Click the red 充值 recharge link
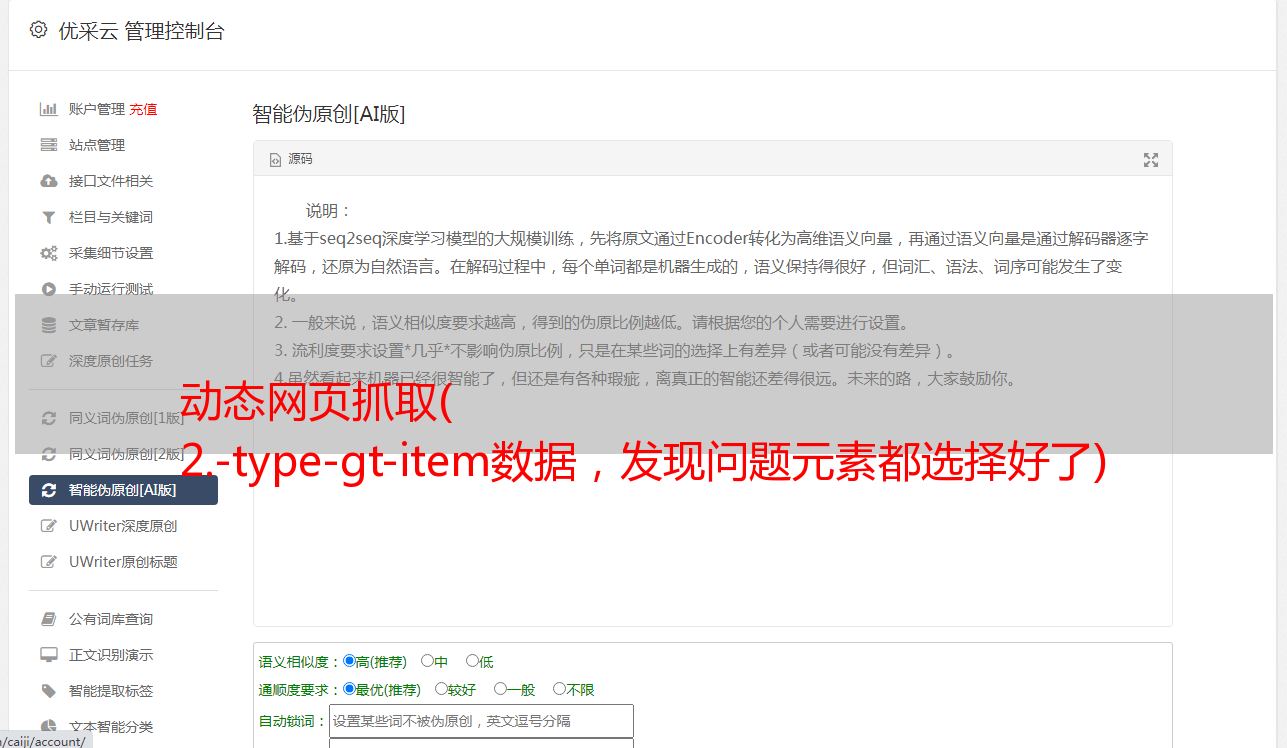 [143, 109]
